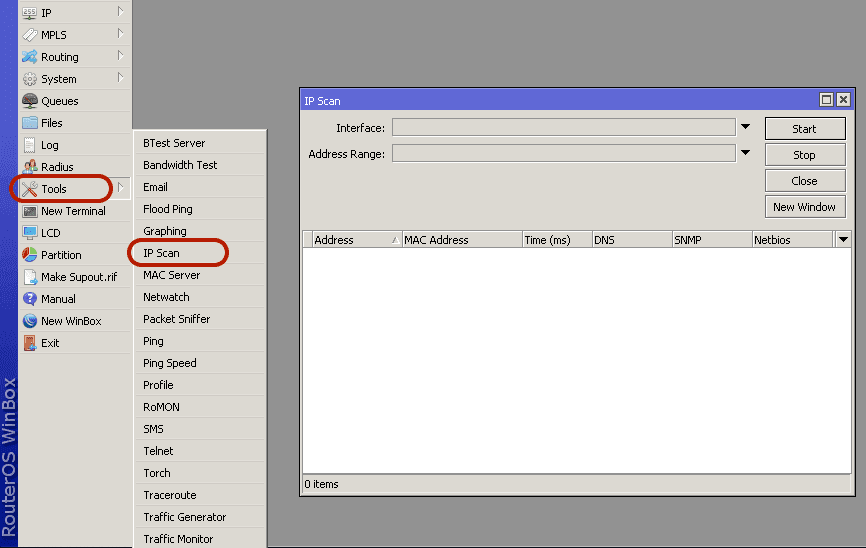Sort by MAC Address column header
Image resolution: width=866 pixels, height=548 pixels.
pos(462,240)
